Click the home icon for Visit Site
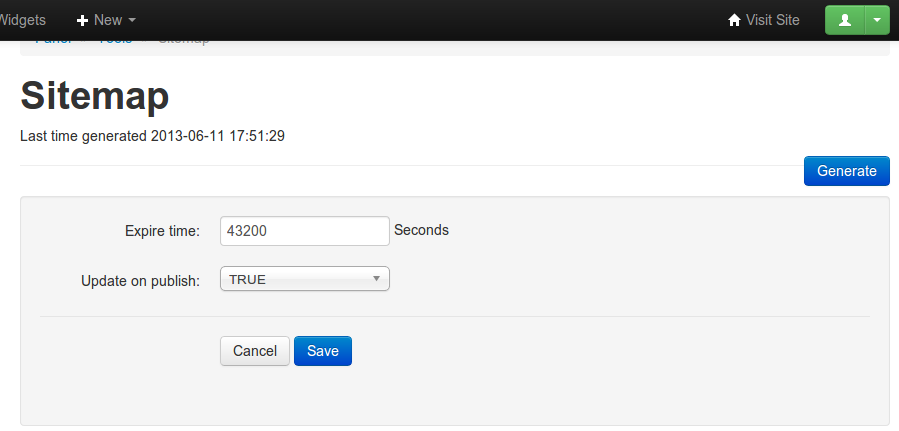Image resolution: width=899 pixels, height=431 pixels. point(735,20)
